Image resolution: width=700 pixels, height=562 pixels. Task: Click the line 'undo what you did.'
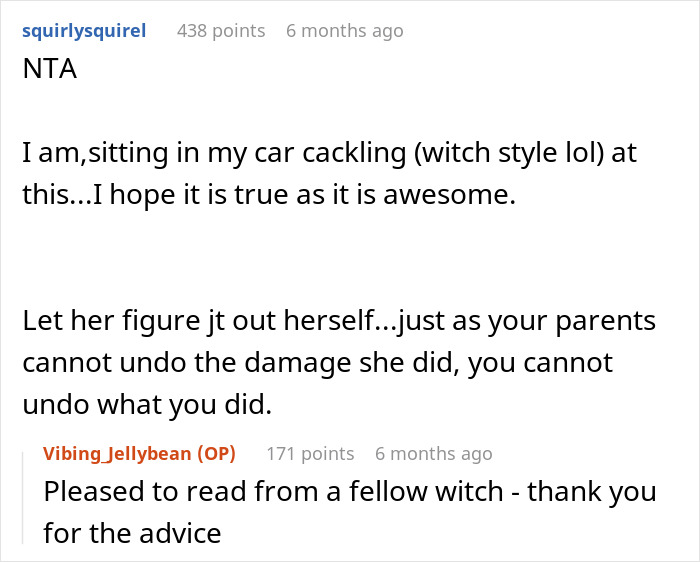click(x=147, y=404)
